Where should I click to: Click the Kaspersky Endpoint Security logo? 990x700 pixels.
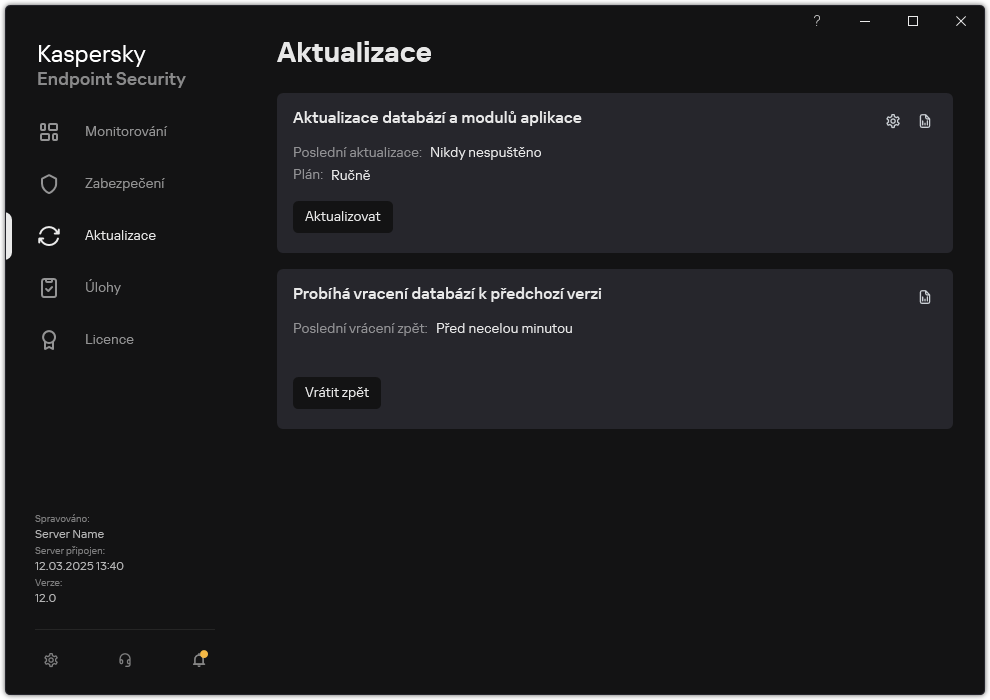[x=111, y=66]
